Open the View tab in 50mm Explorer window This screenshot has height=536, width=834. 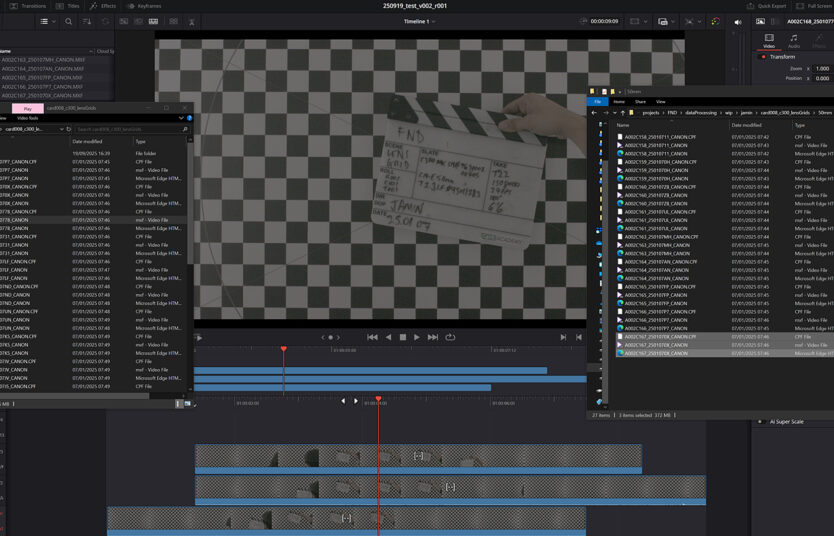pyautogui.click(x=661, y=101)
